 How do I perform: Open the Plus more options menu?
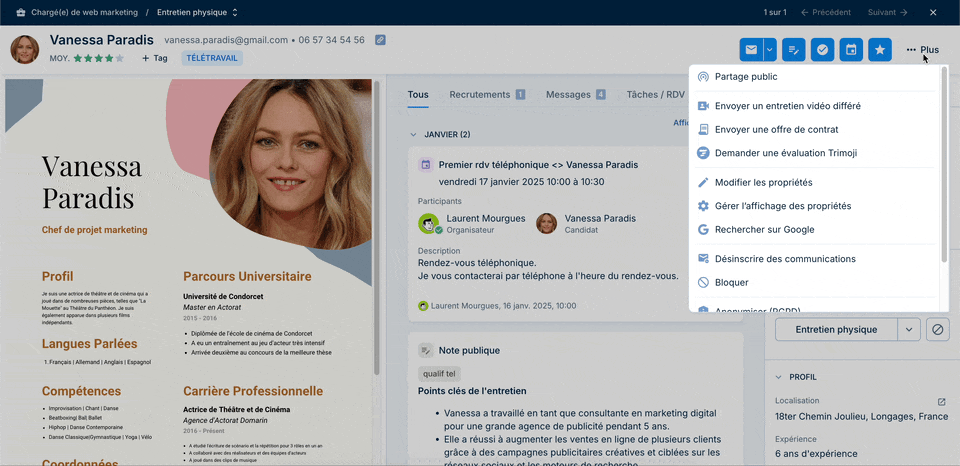(923, 50)
